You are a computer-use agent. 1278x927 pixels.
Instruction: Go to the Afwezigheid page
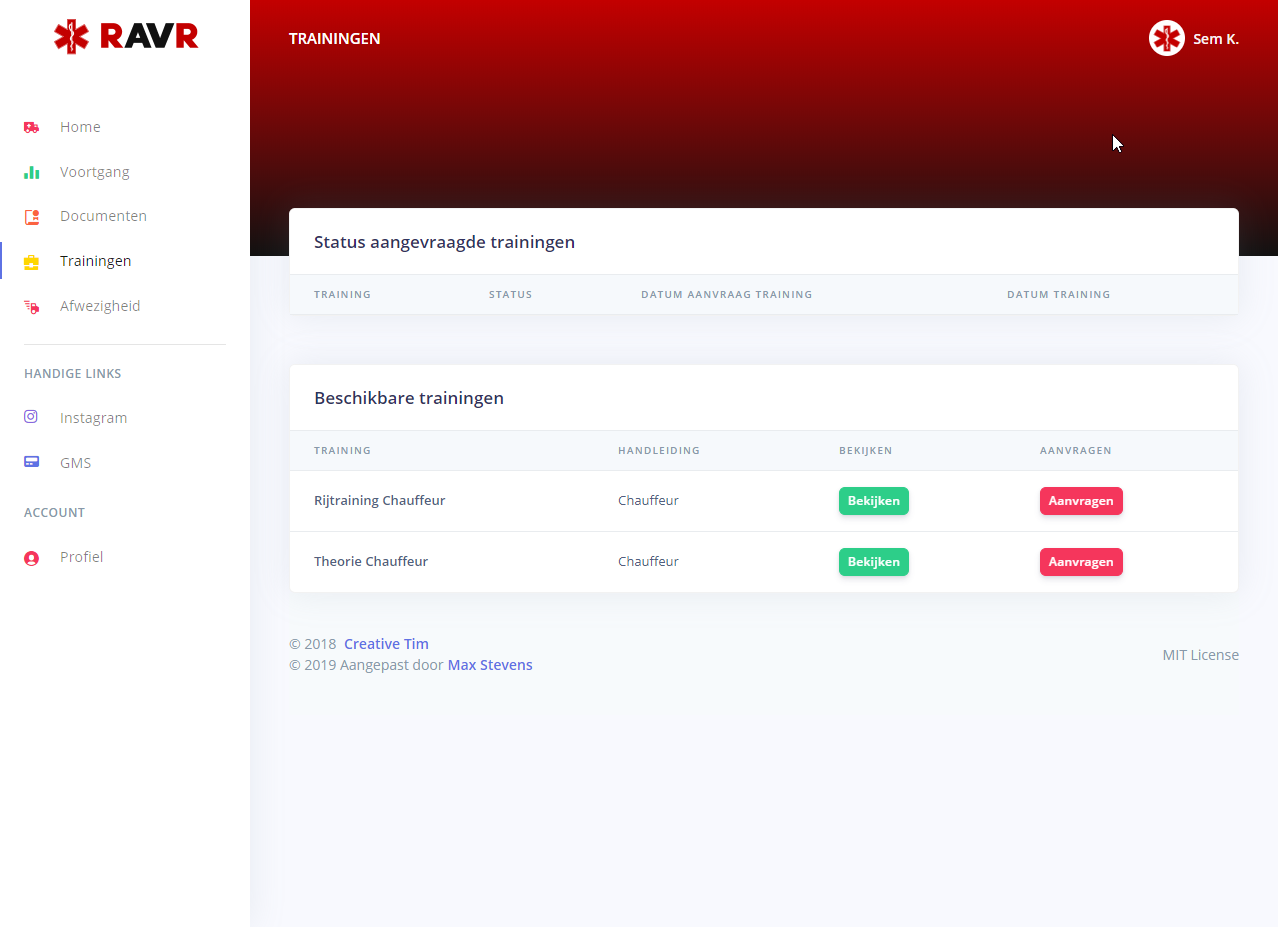point(100,306)
